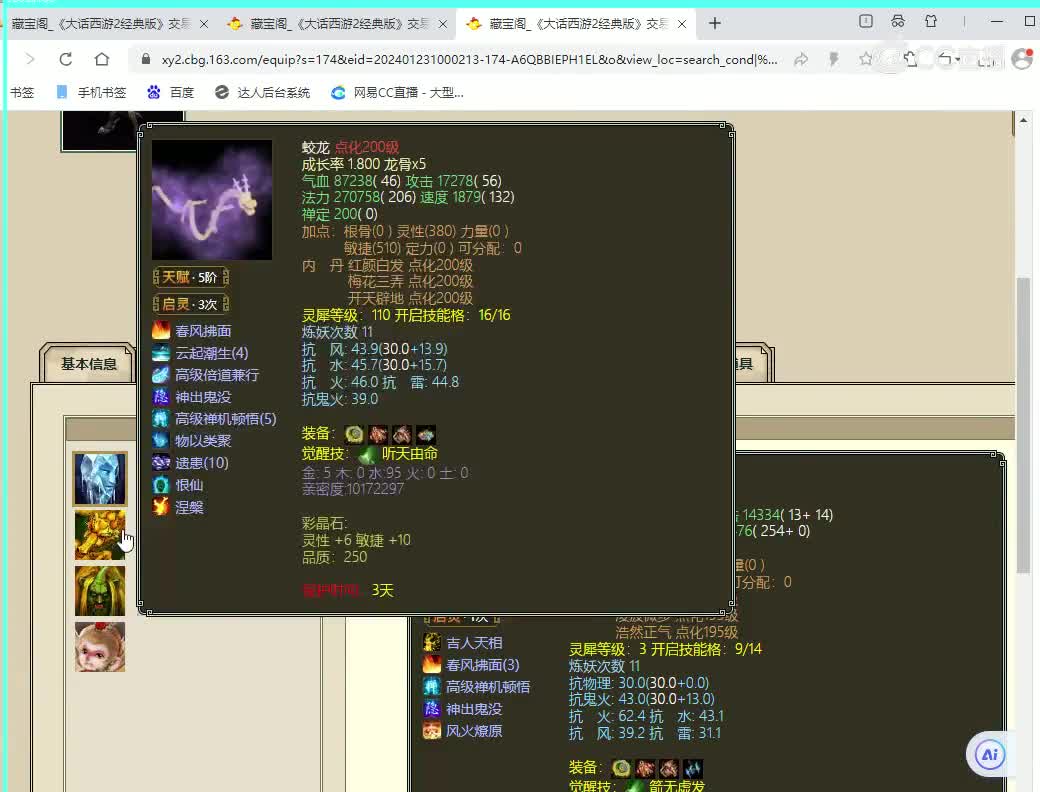Select the ice creature pet thumbnail

click(x=99, y=479)
